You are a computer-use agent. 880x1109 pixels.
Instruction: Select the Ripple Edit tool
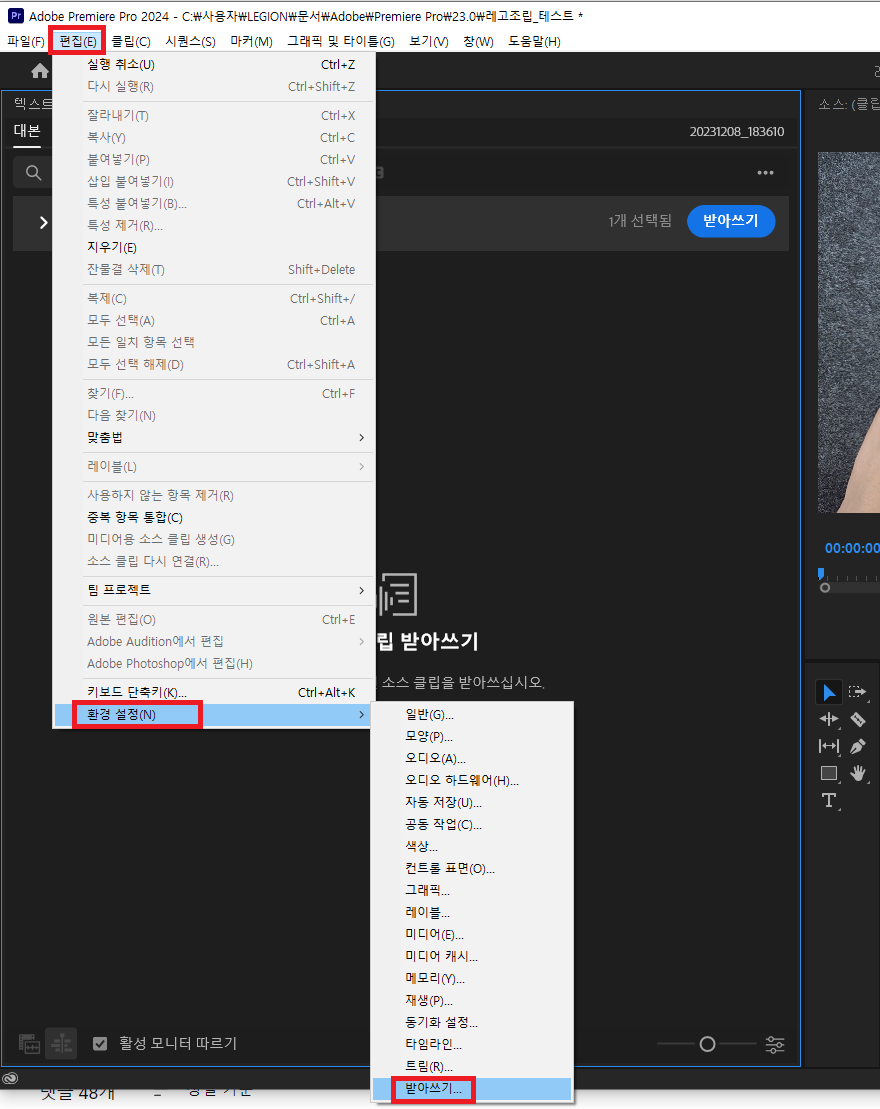[829, 719]
